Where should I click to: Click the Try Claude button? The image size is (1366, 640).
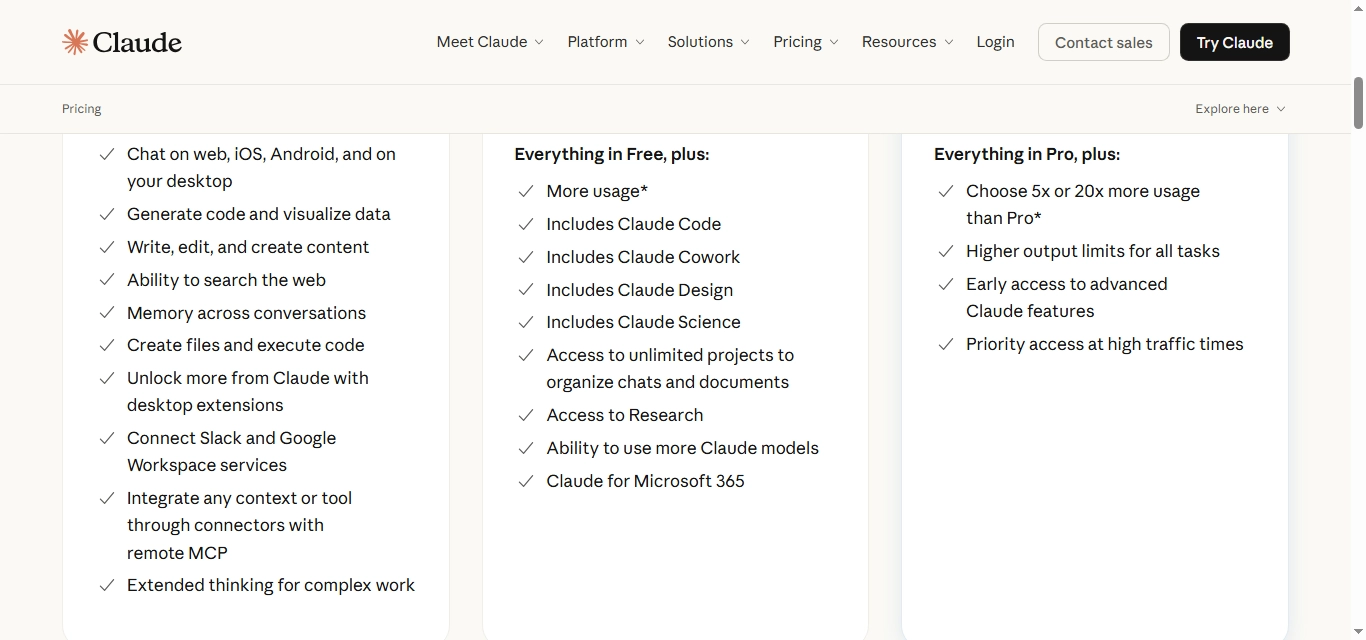[1235, 42]
